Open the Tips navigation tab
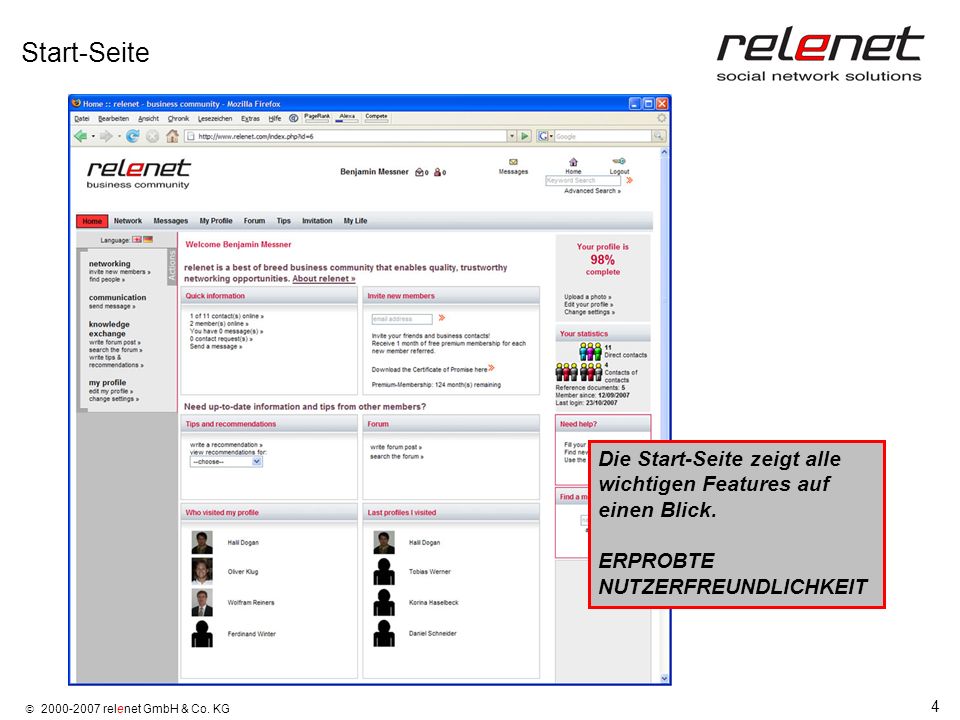Screen dimensions: 960x720 (283, 221)
